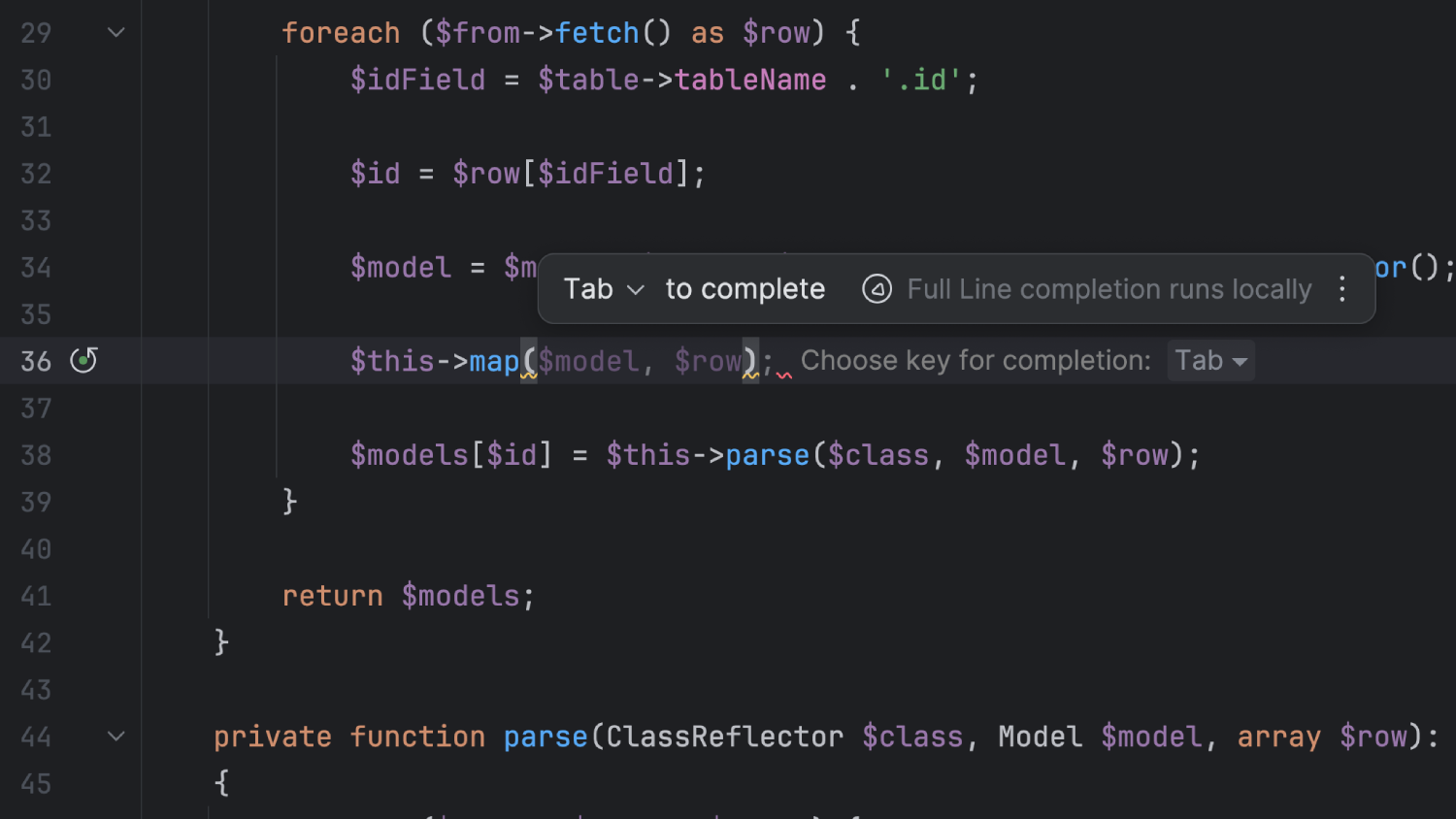1456x819 pixels.
Task: Click the map method call on line 36
Action: point(493,361)
